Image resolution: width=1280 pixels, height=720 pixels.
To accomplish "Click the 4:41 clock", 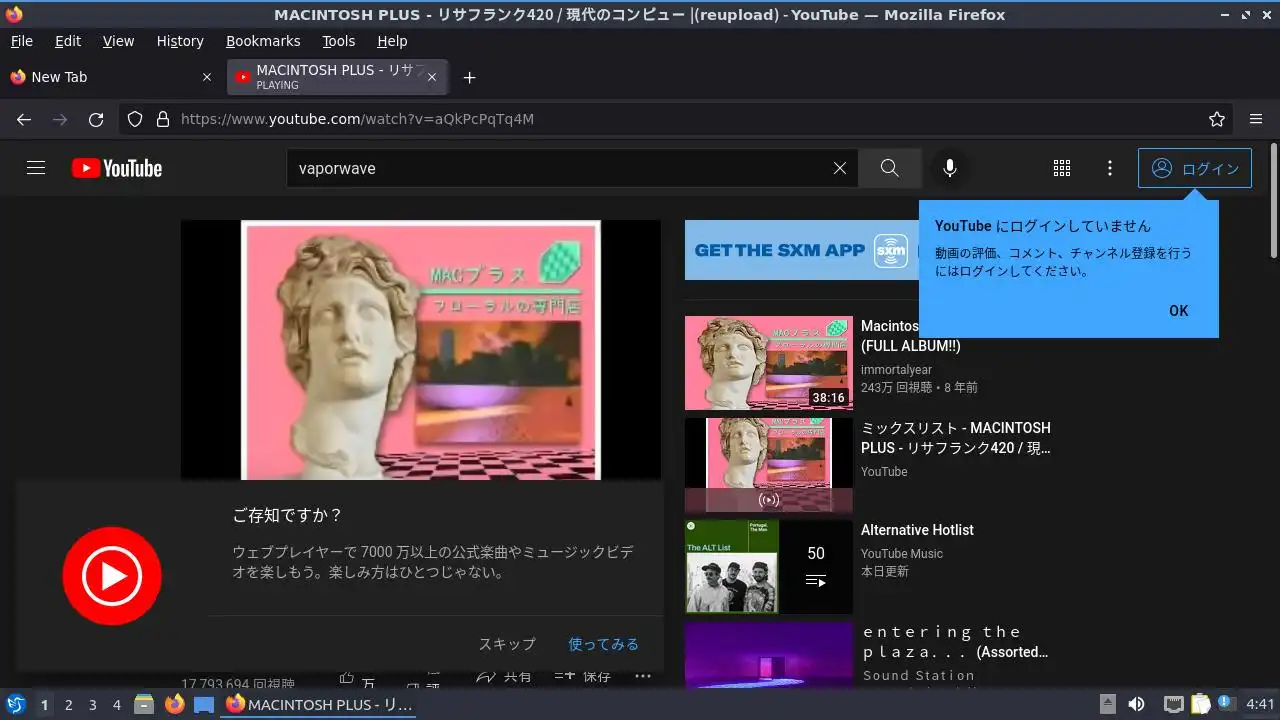I will click(1260, 705).
